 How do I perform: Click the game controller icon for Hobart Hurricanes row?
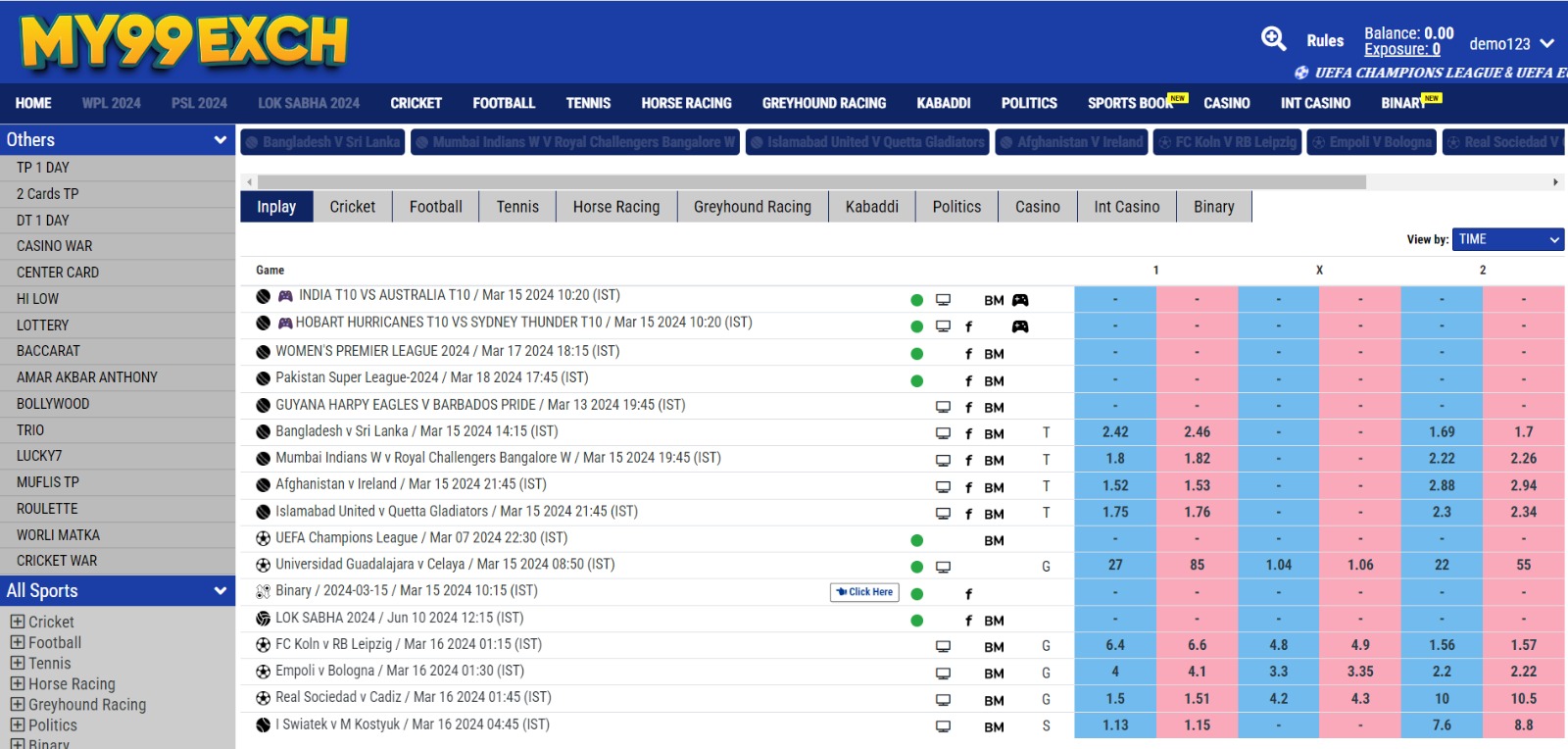pyautogui.click(x=1020, y=326)
